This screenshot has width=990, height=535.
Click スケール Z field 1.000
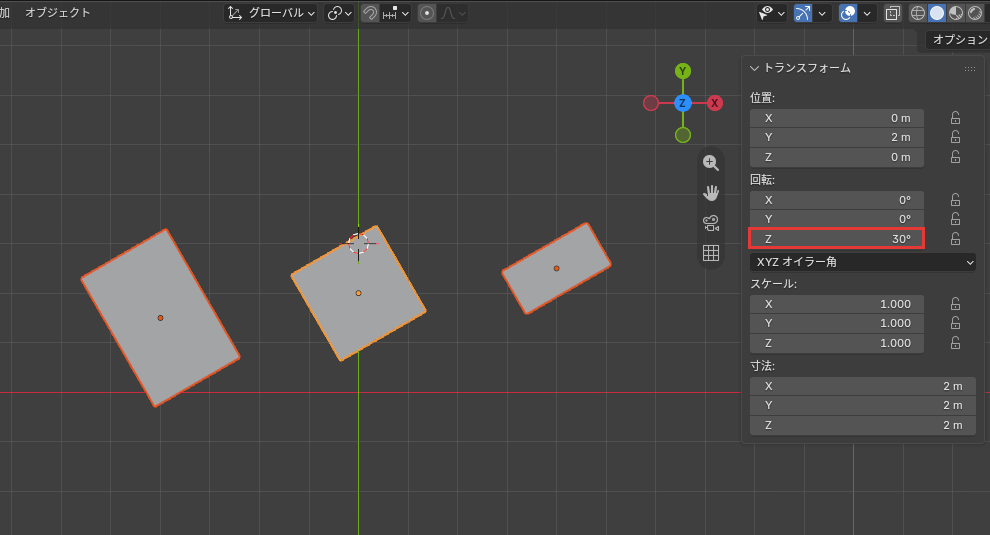pos(837,343)
